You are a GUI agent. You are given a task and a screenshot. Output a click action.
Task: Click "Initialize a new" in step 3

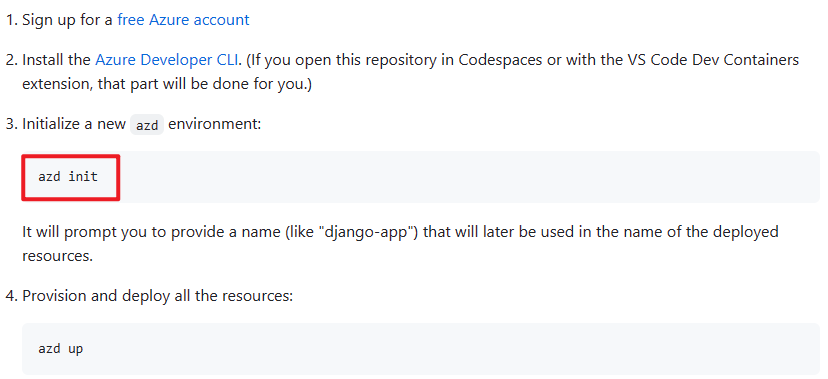pyautogui.click(x=74, y=125)
